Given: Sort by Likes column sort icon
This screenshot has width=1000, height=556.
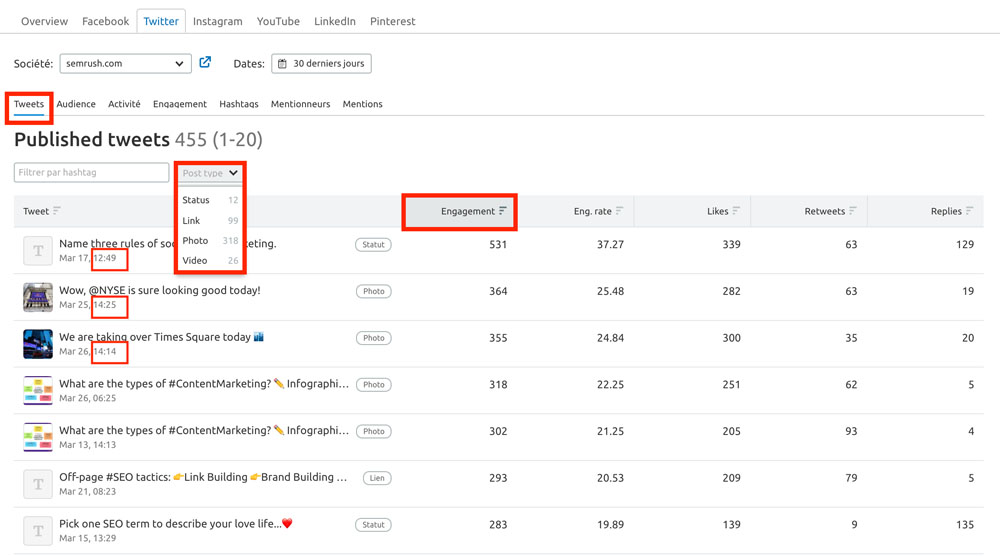Looking at the screenshot, I should pos(736,211).
